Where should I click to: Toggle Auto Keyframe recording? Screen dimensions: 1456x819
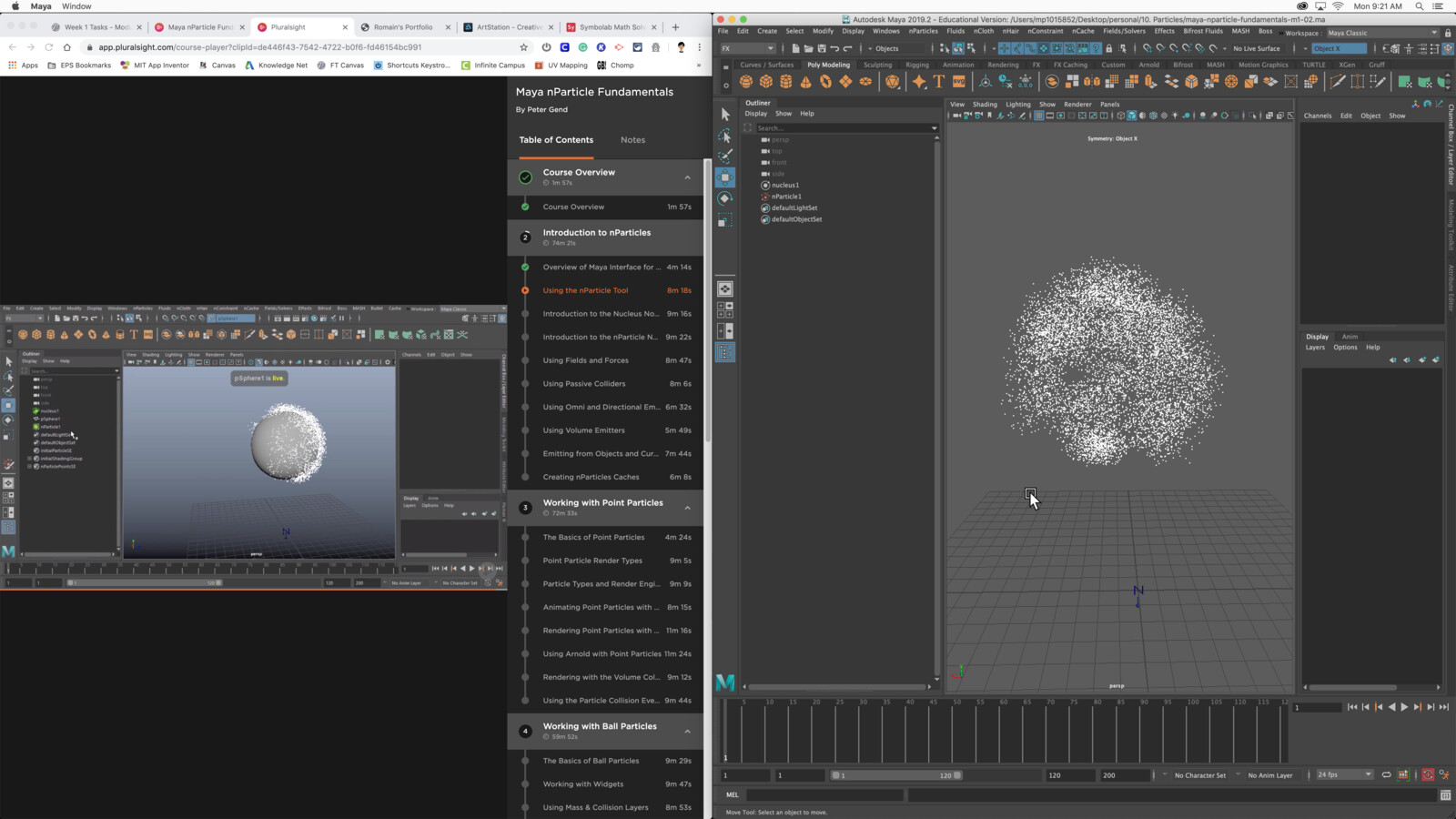click(1428, 775)
